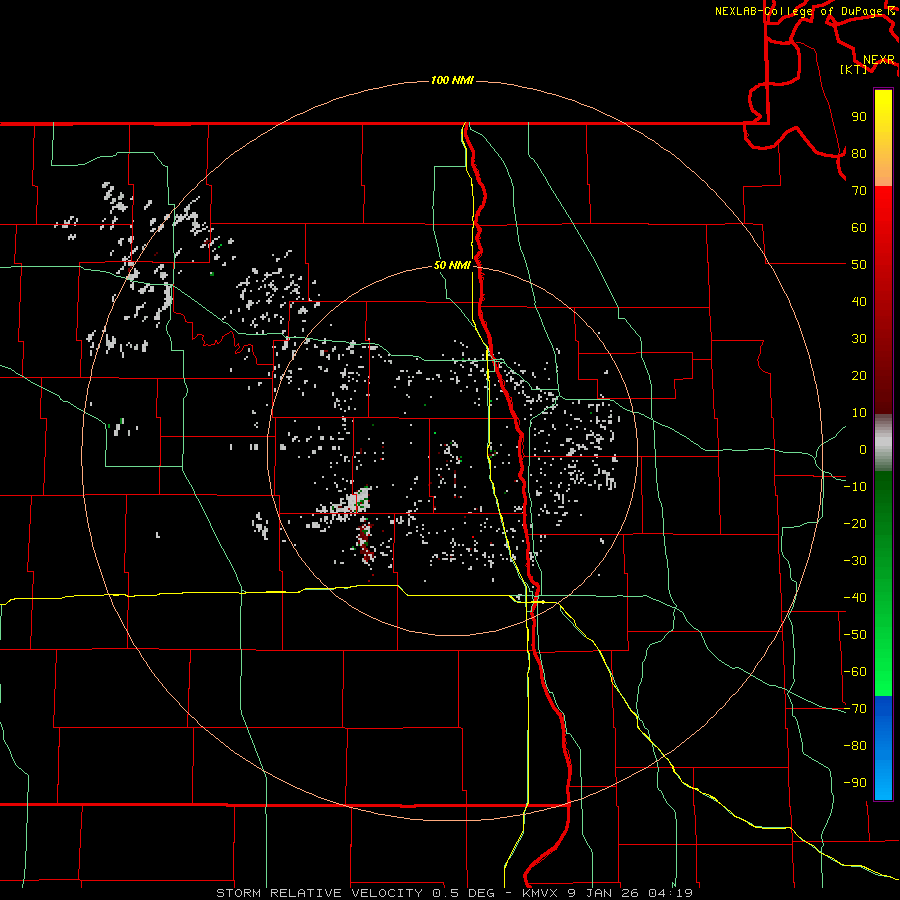The height and width of the screenshot is (900, 900).
Task: Click the blue bottom segment of velocity scale
Action: (883, 747)
